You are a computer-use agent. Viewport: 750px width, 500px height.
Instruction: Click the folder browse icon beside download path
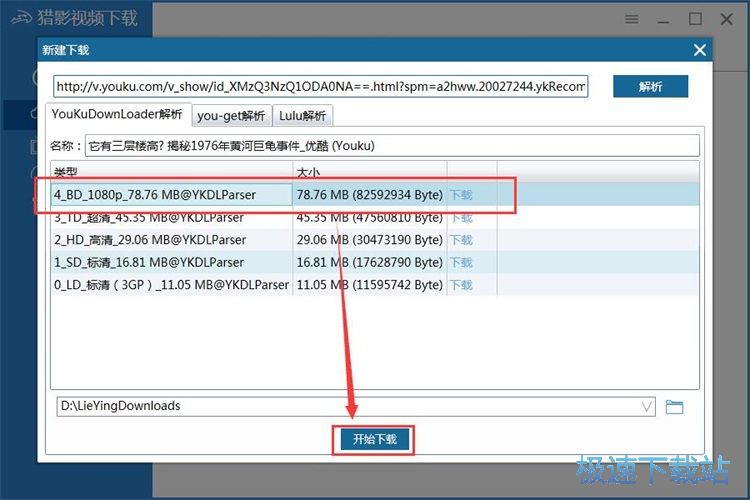pyautogui.click(x=674, y=407)
